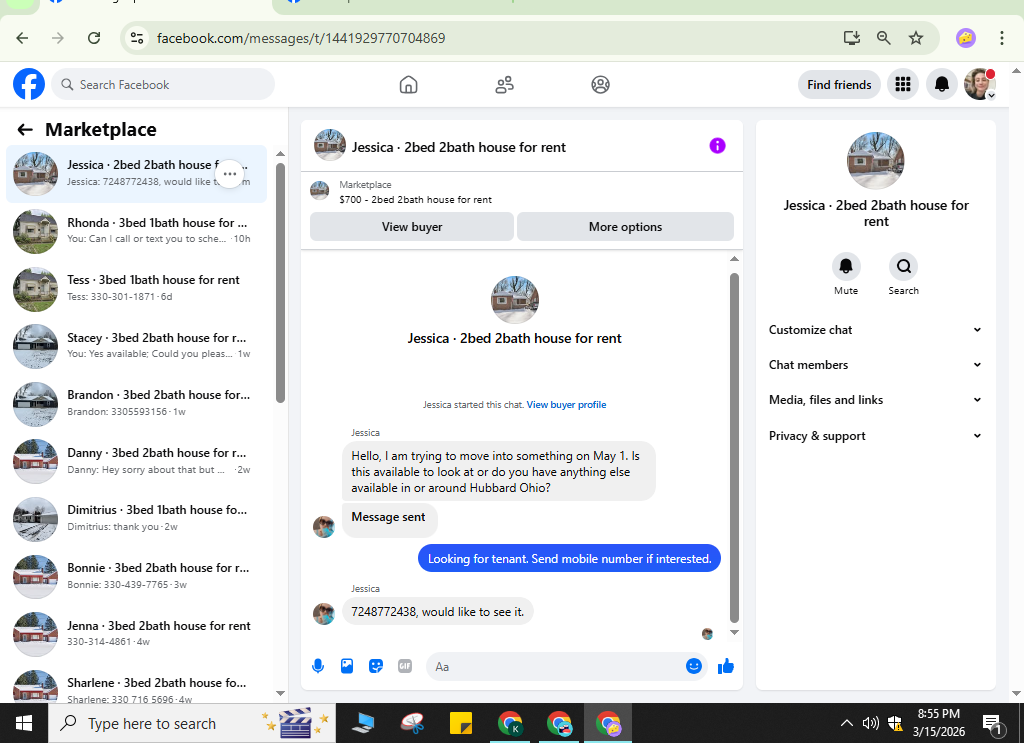The height and width of the screenshot is (743, 1024).
Task: Open the Chrome three-dot menu
Action: [1001, 38]
